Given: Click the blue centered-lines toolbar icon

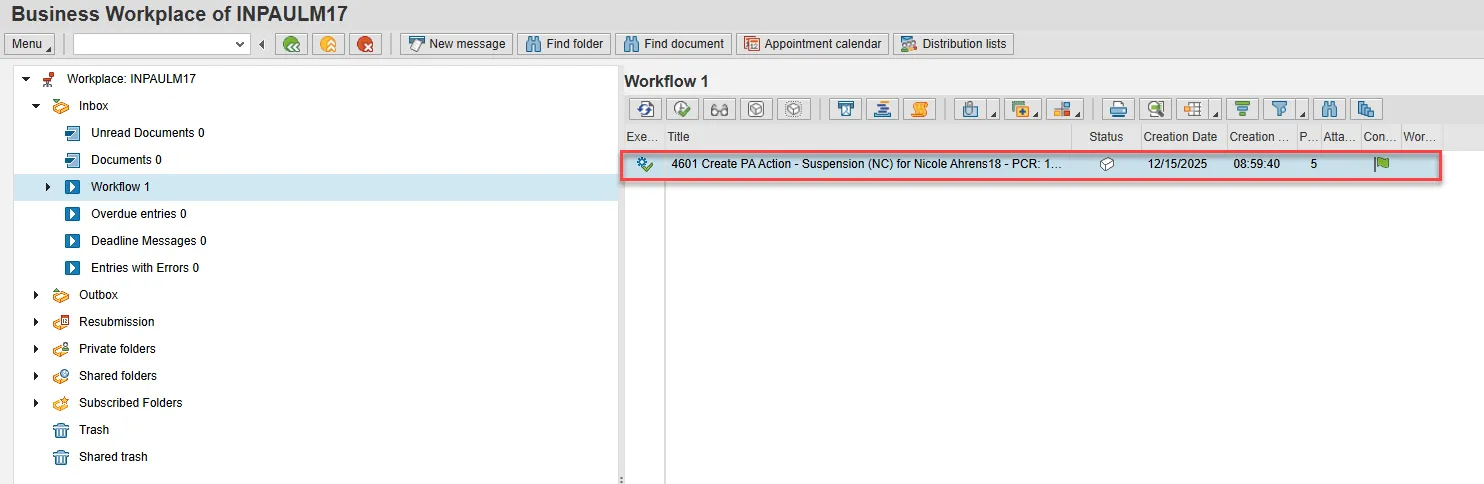Looking at the screenshot, I should point(882,109).
